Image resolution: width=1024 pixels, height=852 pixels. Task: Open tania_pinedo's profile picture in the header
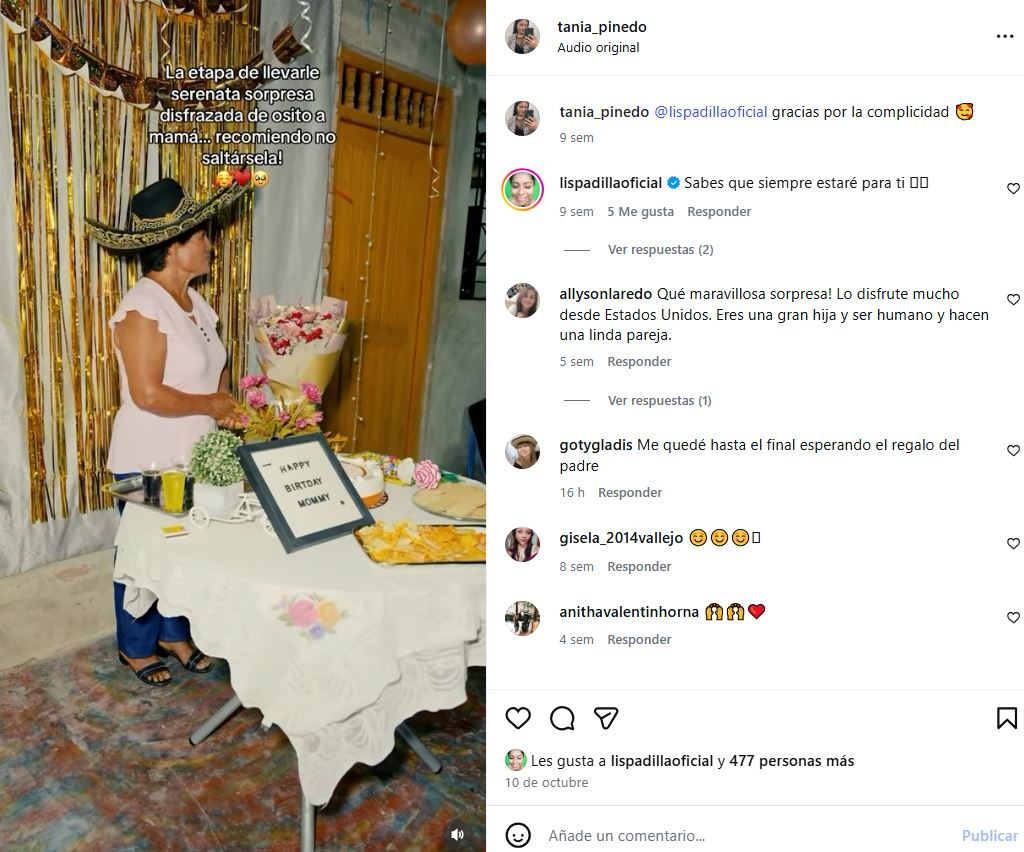point(523,37)
